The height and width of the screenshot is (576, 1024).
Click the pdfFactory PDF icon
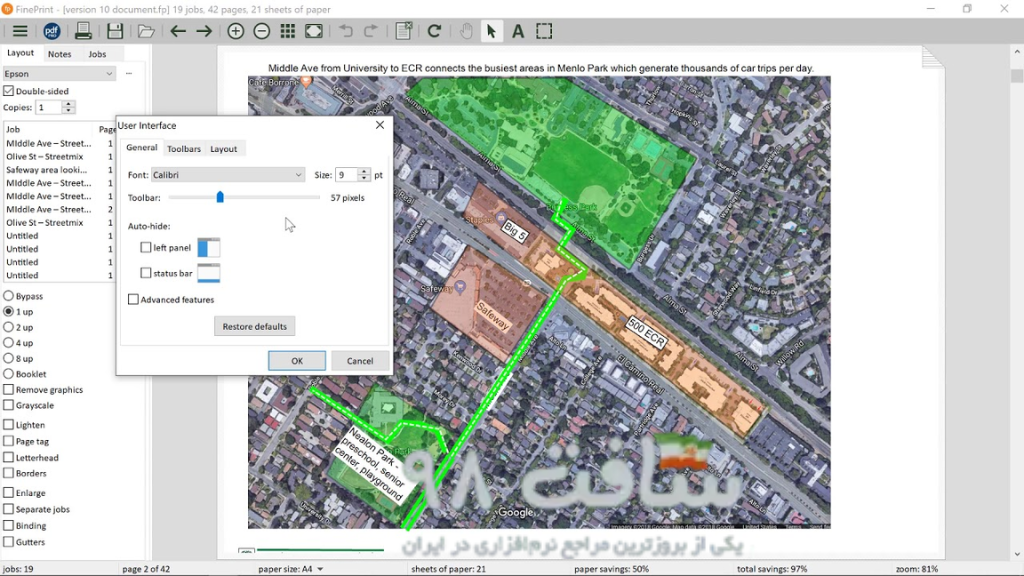52,31
